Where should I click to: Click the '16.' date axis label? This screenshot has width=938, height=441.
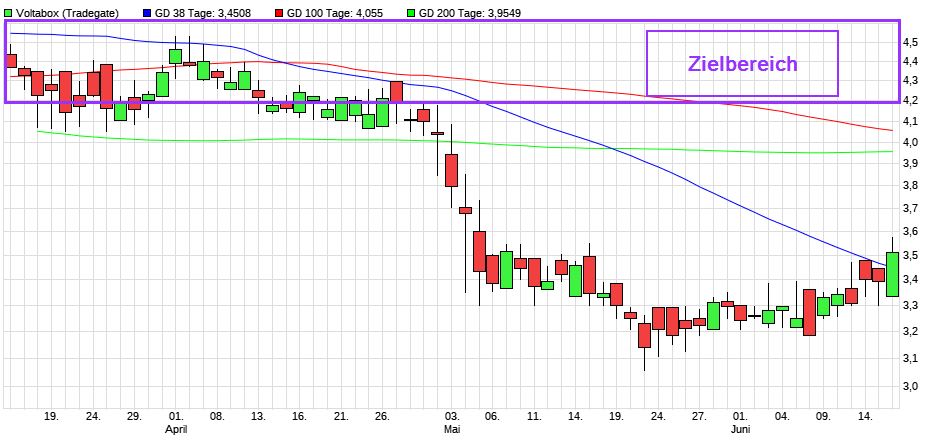point(300,416)
